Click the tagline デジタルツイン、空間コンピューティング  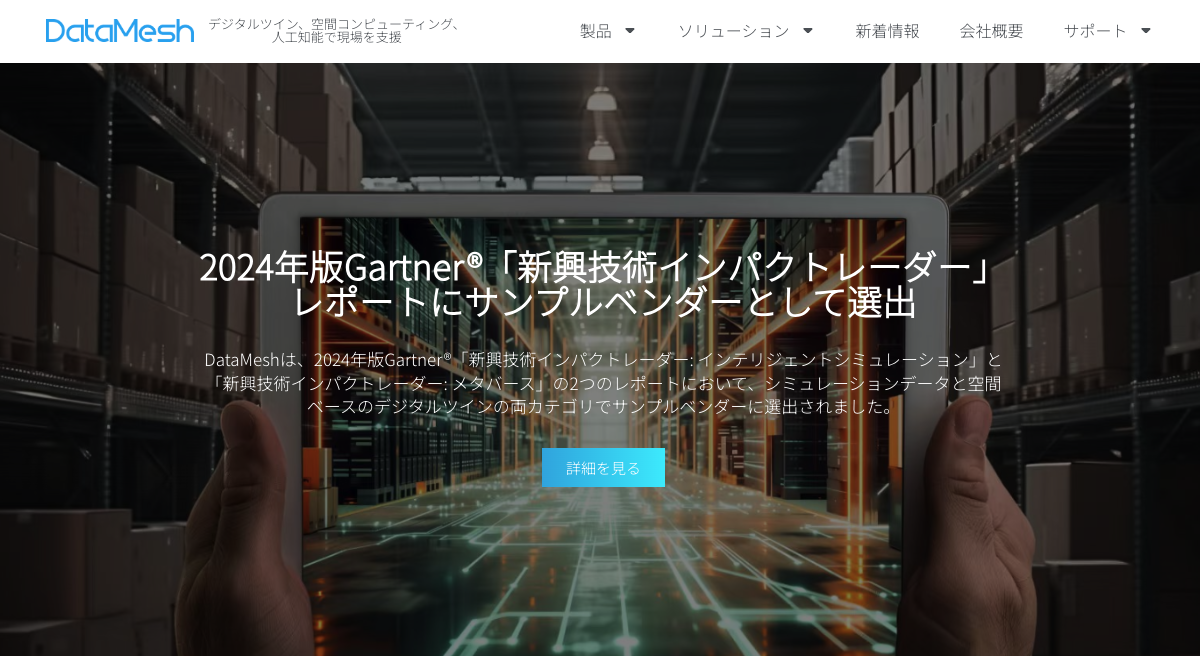pyautogui.click(x=335, y=30)
